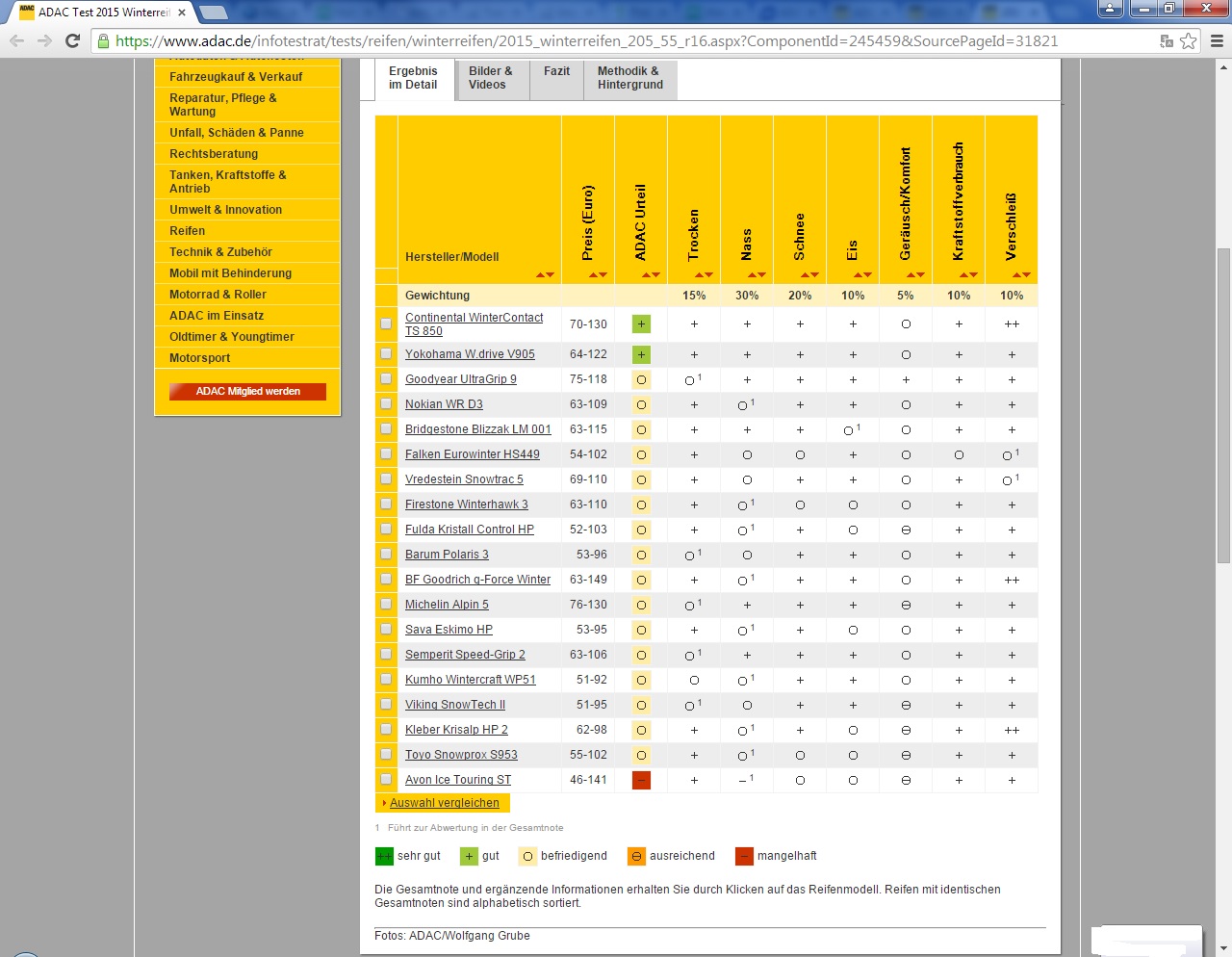The image size is (1232, 957).
Task: Click the dark green 'sehr gut' legend swatch
Action: pos(384,856)
